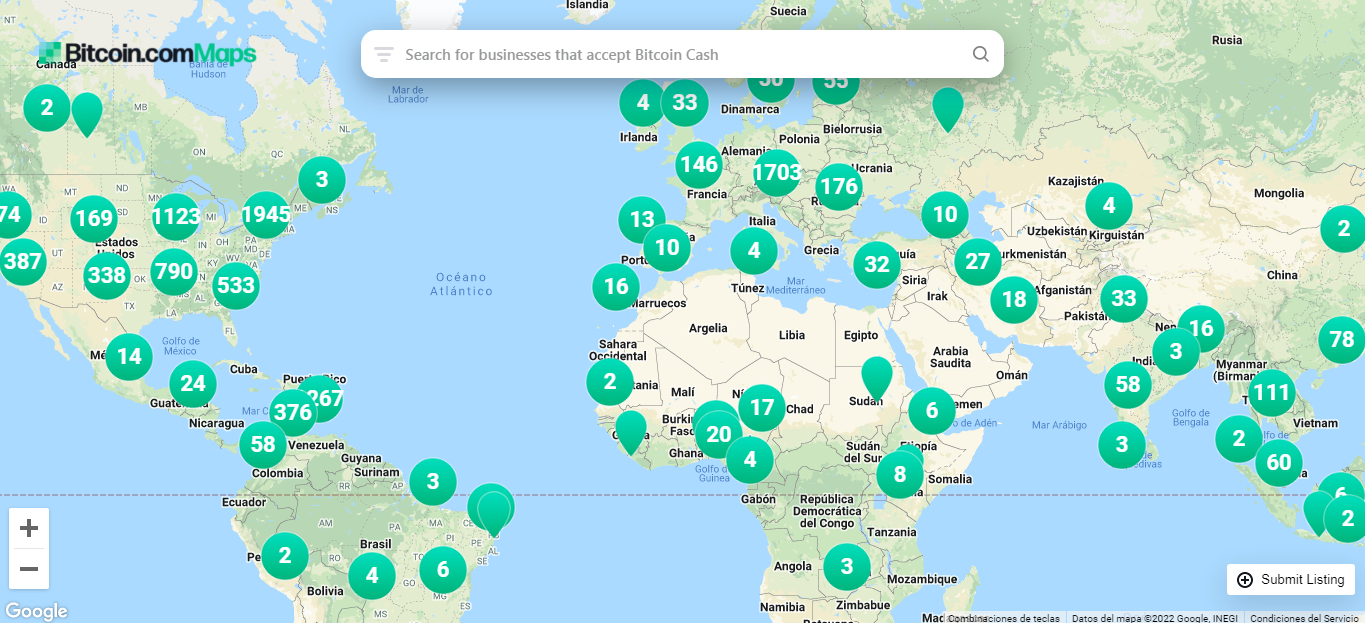Open the 169 cluster marker
1365x623 pixels.
[x=94, y=218]
